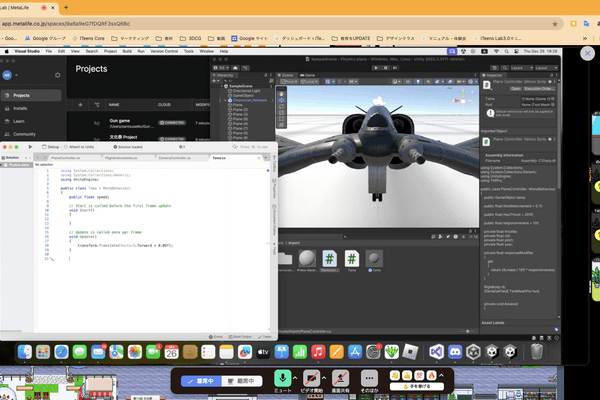Toggle 2D view button in Scene toolbar
The image size is (600, 400).
coord(408,82)
